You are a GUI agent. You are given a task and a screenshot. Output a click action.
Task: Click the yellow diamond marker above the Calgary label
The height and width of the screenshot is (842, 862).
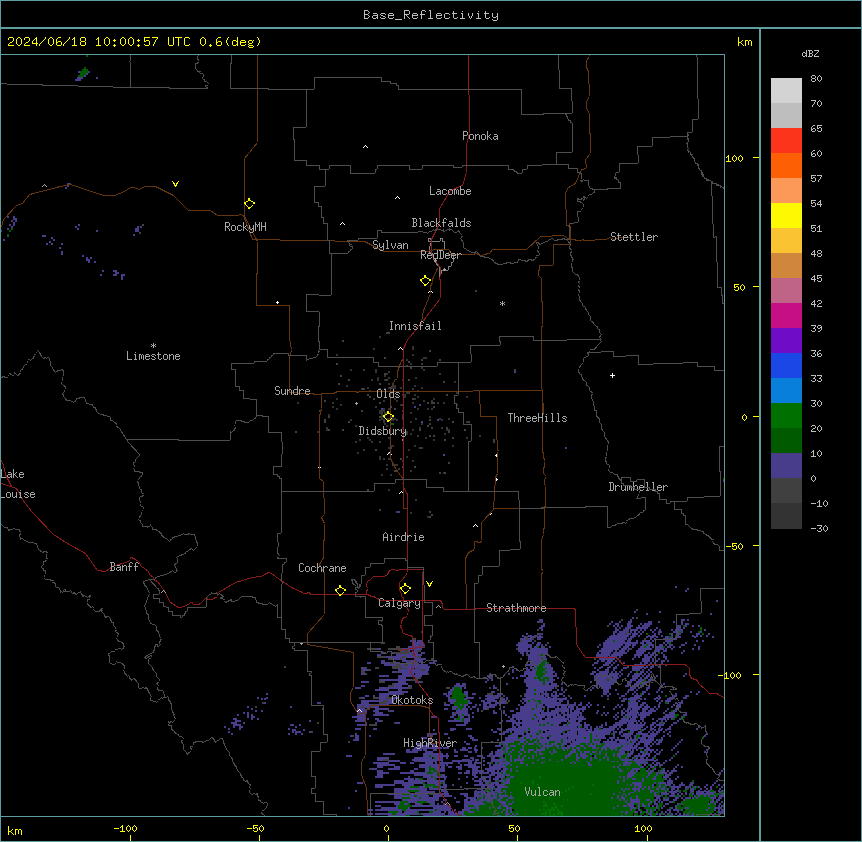tap(405, 589)
